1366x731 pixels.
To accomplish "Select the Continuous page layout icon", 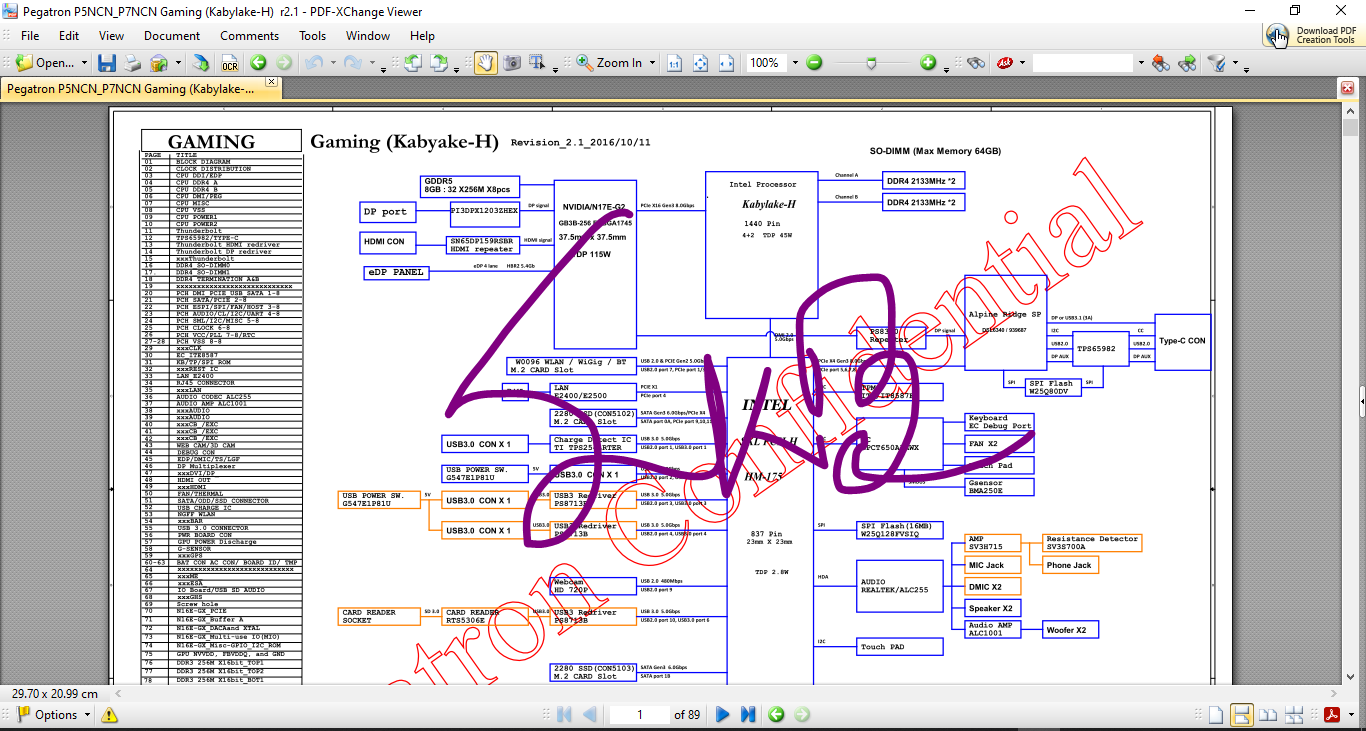I will point(1242,715).
